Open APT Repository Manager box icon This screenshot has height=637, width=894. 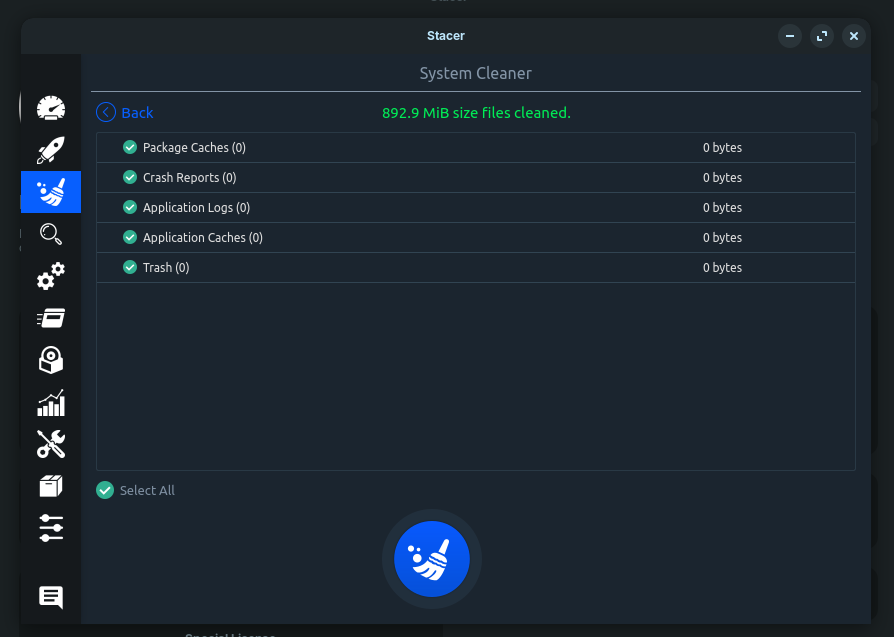pyautogui.click(x=51, y=486)
